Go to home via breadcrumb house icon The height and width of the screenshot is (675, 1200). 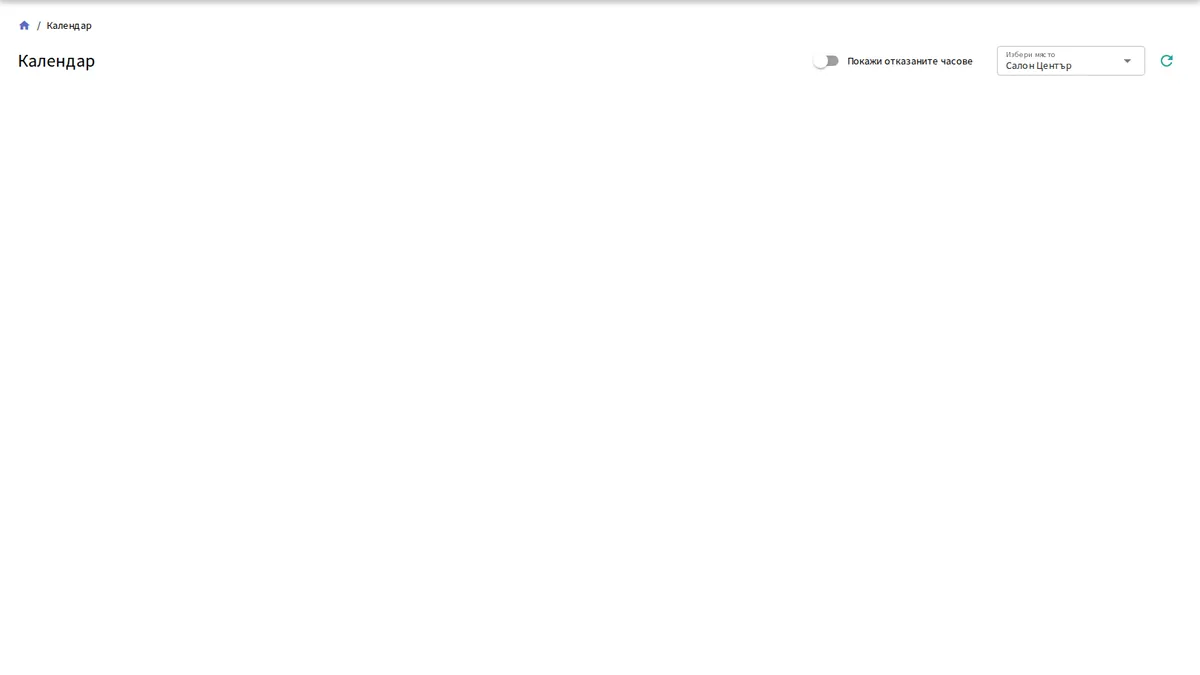(x=24, y=25)
